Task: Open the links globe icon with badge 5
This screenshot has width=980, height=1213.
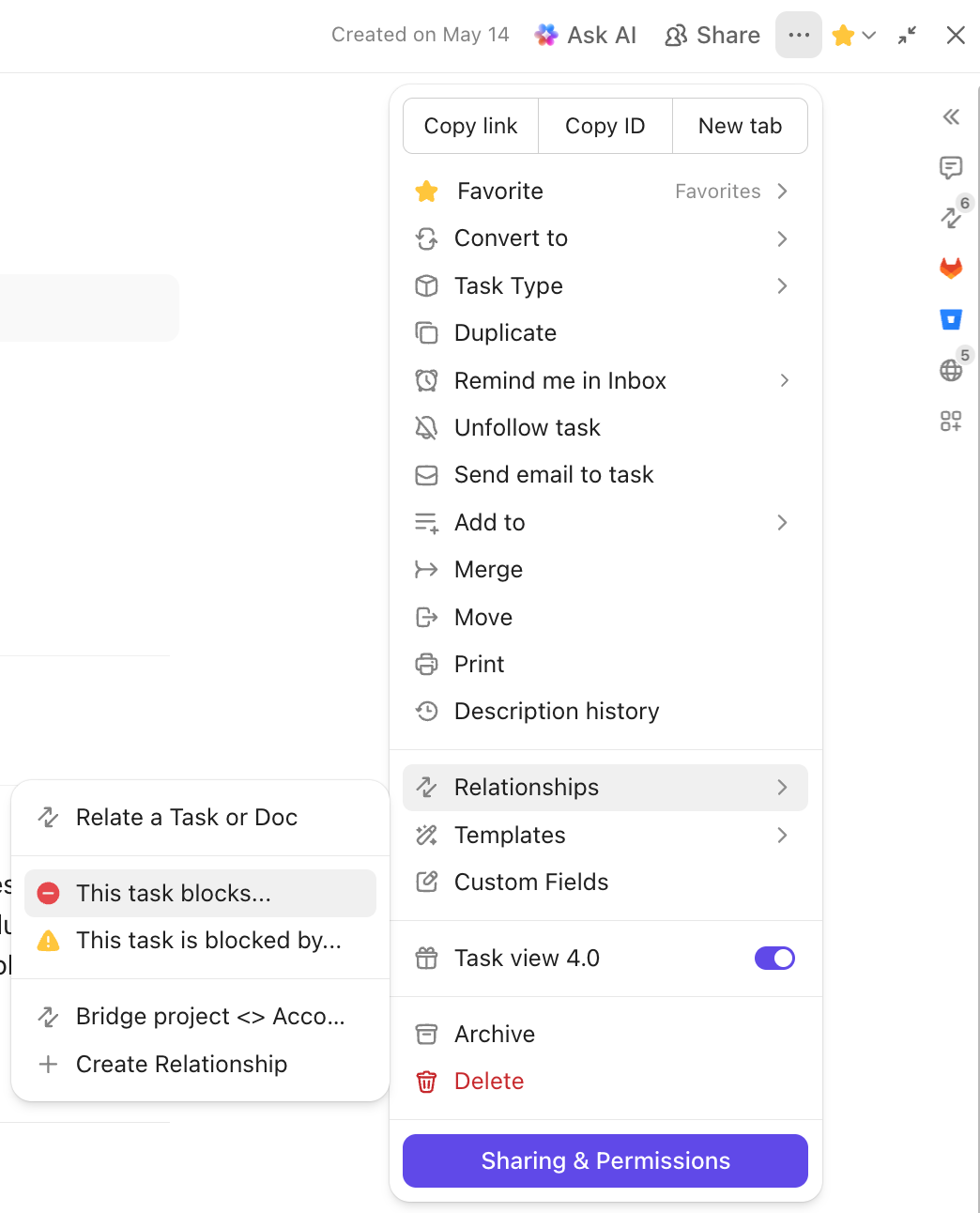Action: pyautogui.click(x=951, y=369)
